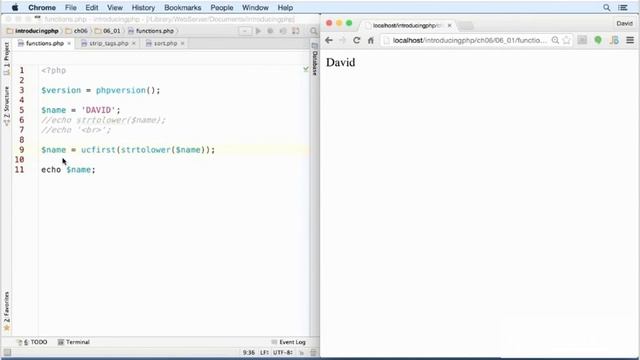The image size is (640, 360).
Task: Click the 06_01 breadcrumb folder
Action: pyautogui.click(x=108, y=31)
